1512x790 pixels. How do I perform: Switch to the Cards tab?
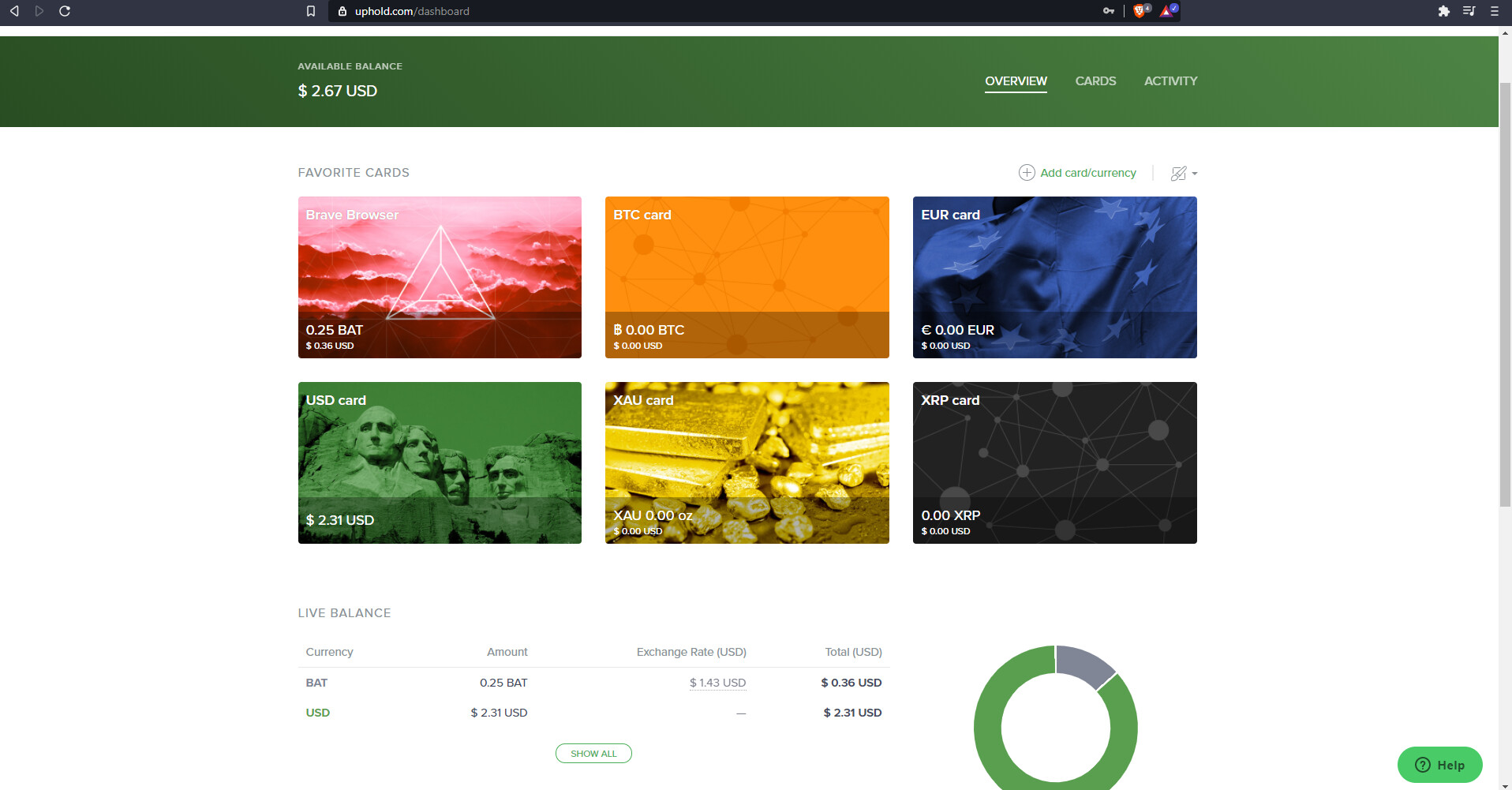(x=1095, y=81)
